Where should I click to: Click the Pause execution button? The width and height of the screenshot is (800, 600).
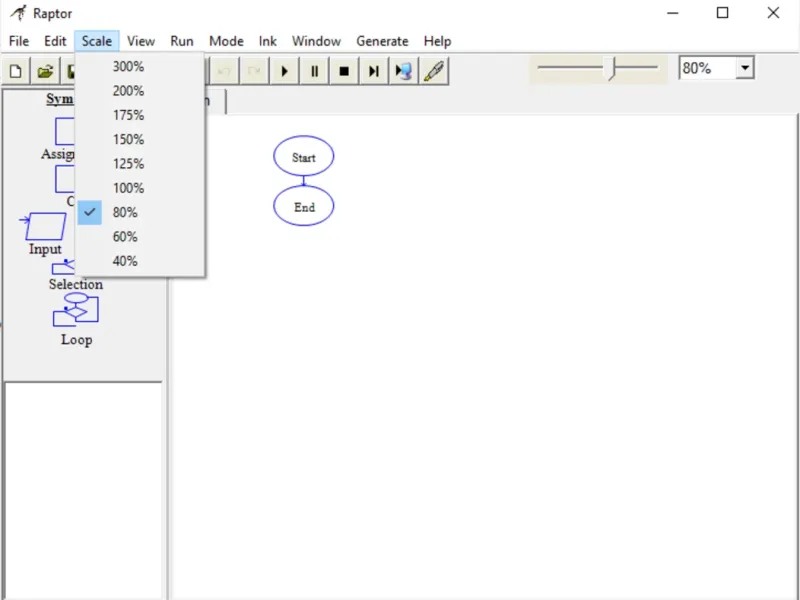314,71
